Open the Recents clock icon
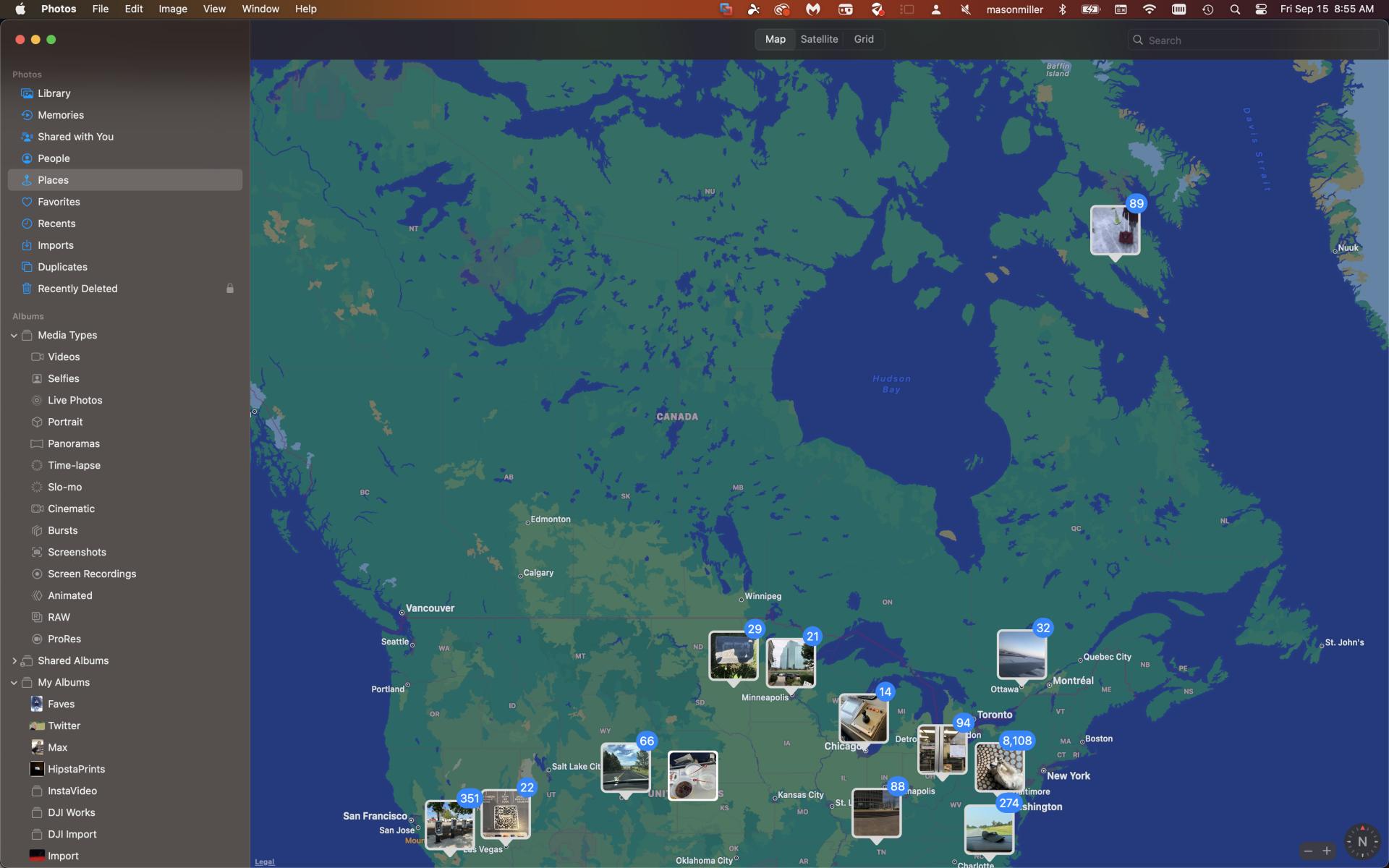Image resolution: width=1389 pixels, height=868 pixels. click(x=27, y=224)
